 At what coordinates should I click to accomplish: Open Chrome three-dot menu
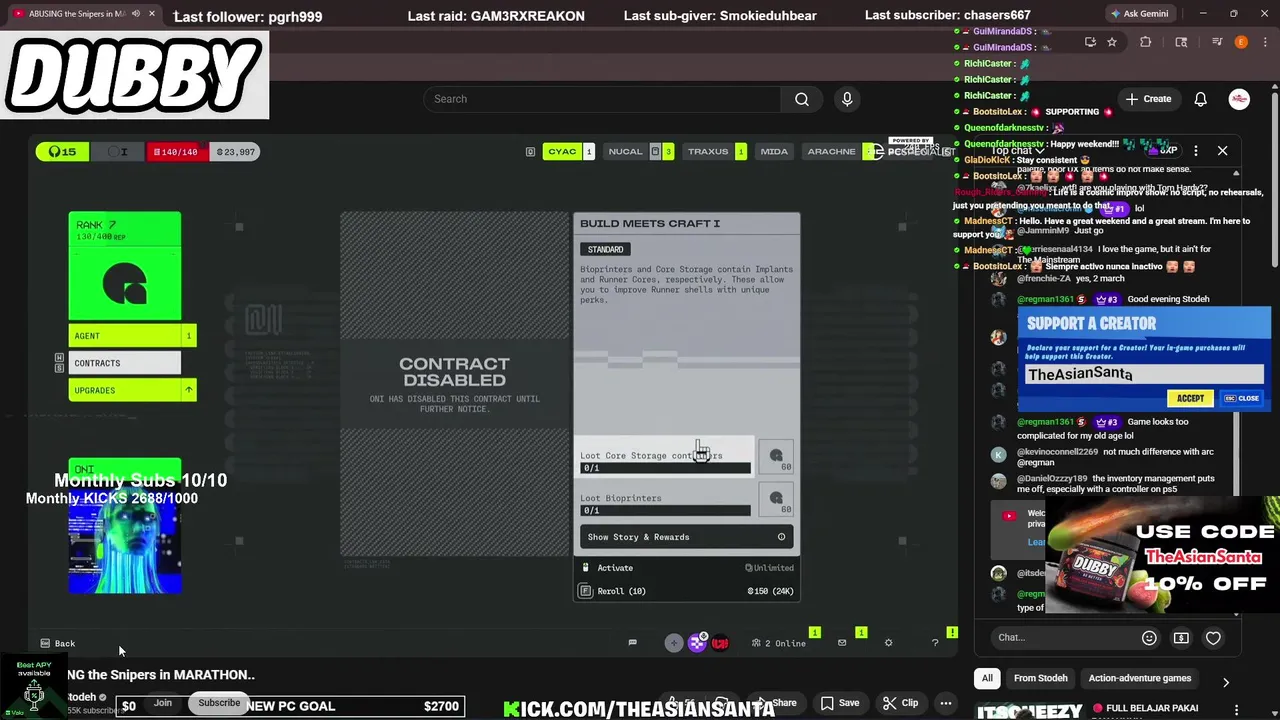click(1265, 42)
